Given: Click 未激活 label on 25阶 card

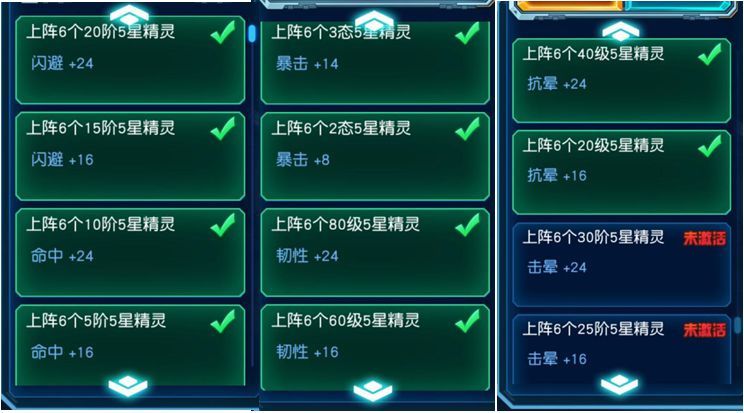Looking at the screenshot, I should 705,329.
